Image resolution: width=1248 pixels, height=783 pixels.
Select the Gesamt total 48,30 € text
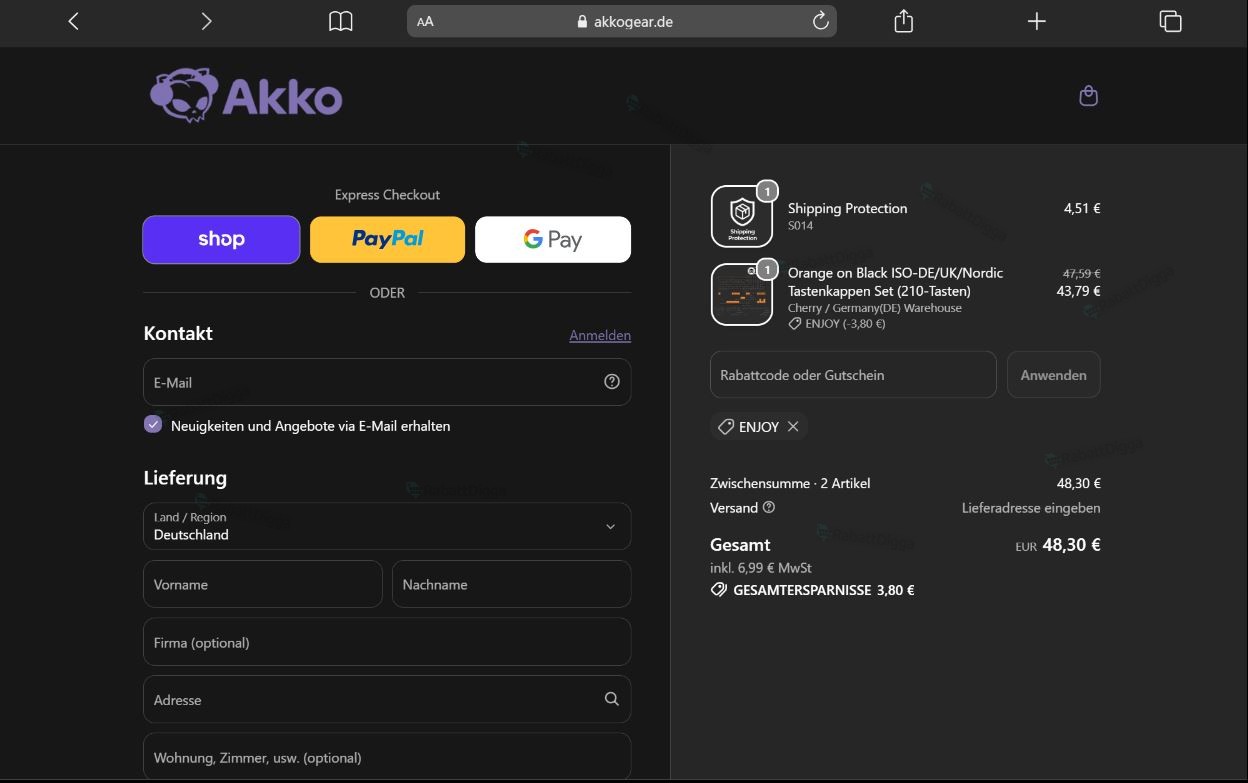[1071, 545]
